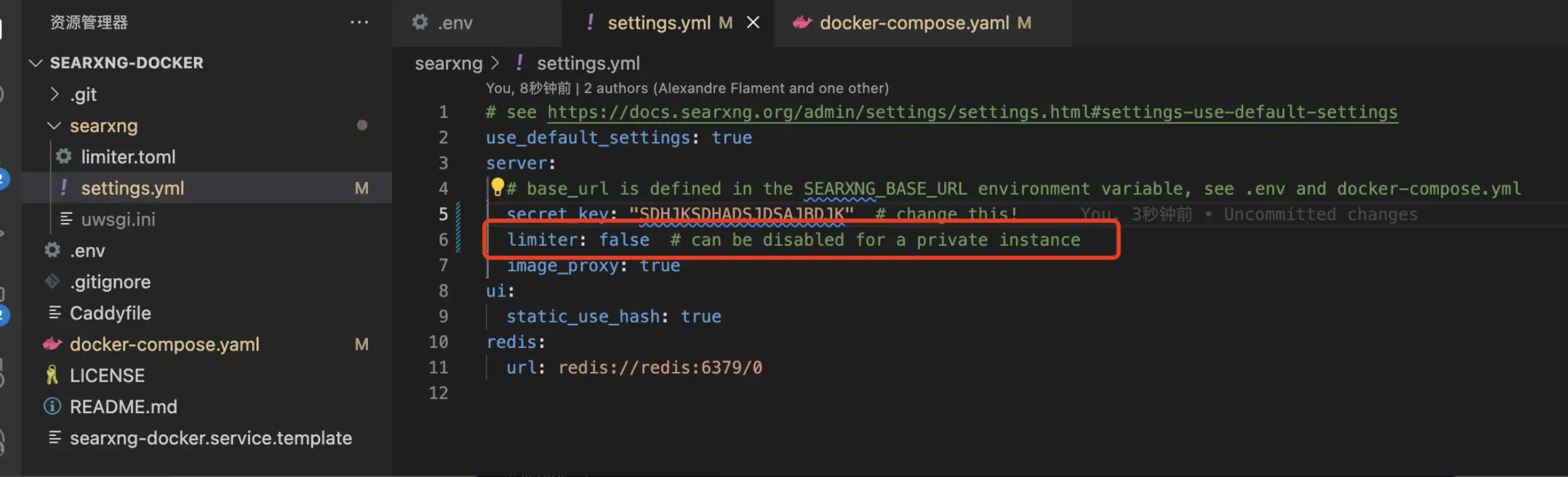Switch to the .env editor tab
The image size is (1568, 477).
coord(455,23)
